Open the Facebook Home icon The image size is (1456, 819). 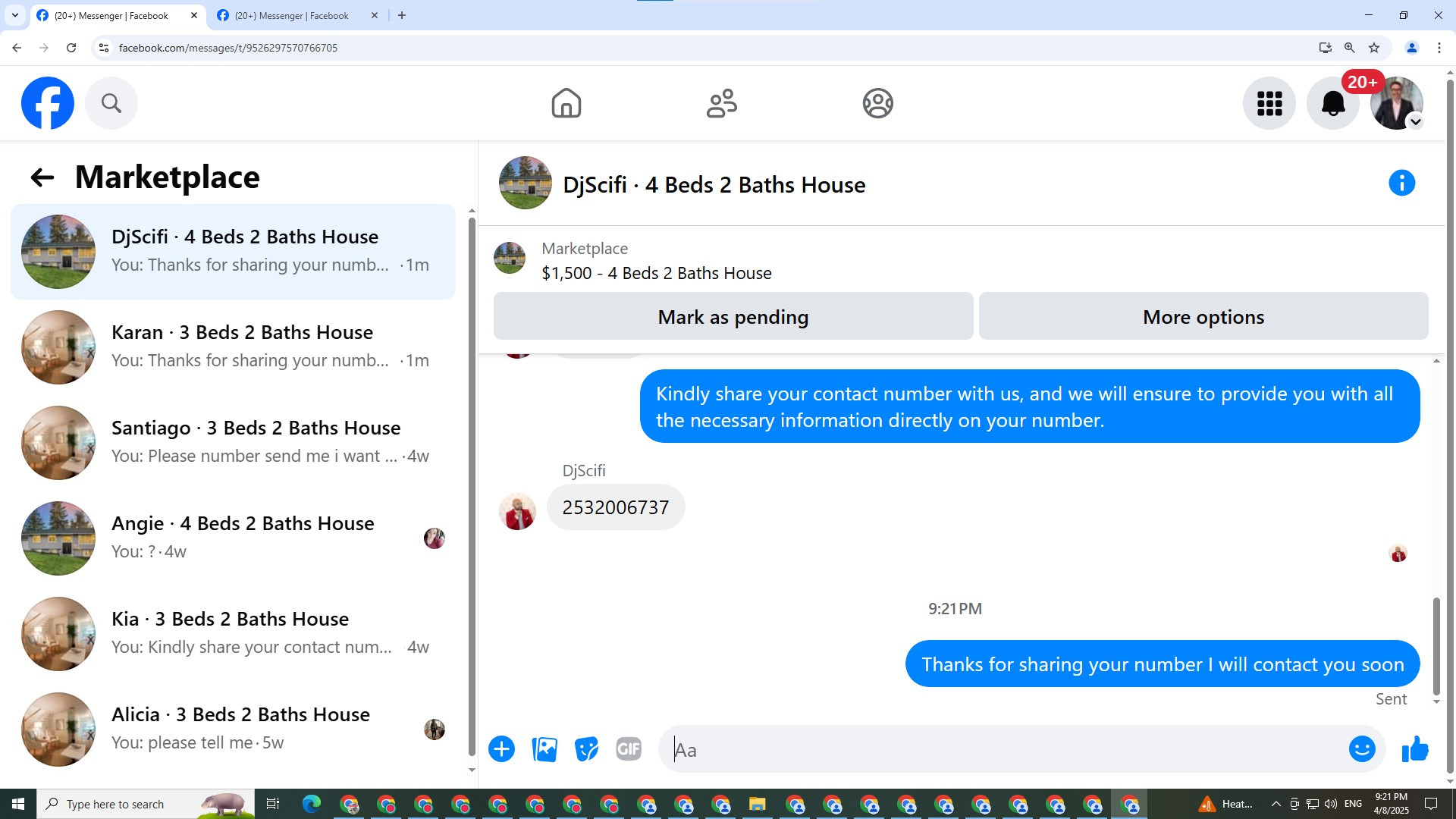pyautogui.click(x=566, y=103)
